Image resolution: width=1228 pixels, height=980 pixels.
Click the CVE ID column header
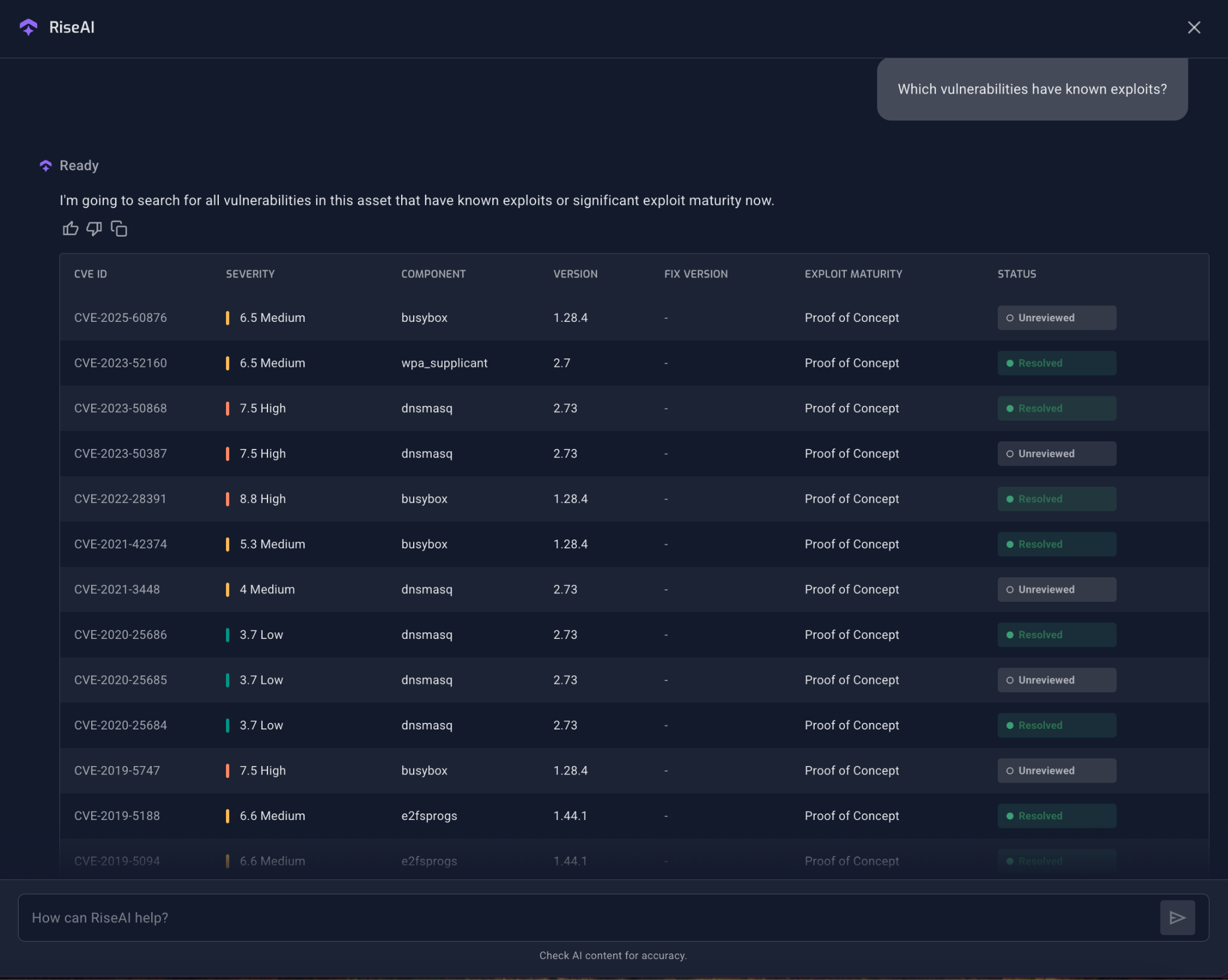(x=91, y=274)
